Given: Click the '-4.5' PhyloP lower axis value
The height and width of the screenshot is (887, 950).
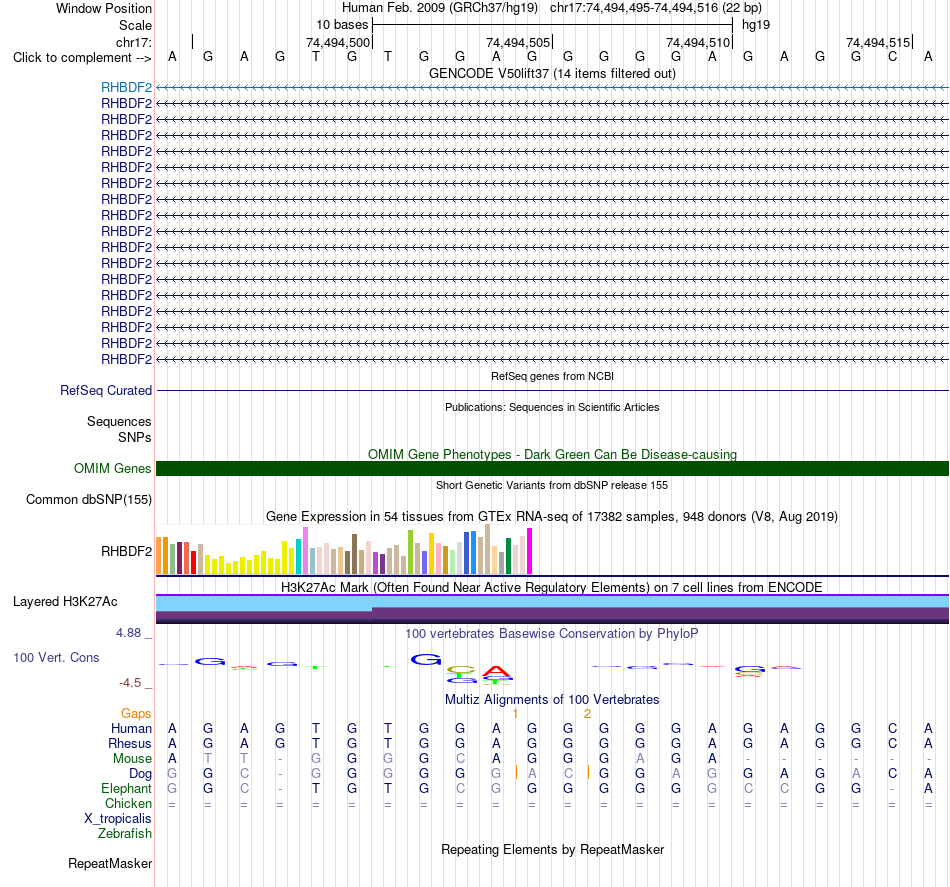Looking at the screenshot, I should pos(130,683).
